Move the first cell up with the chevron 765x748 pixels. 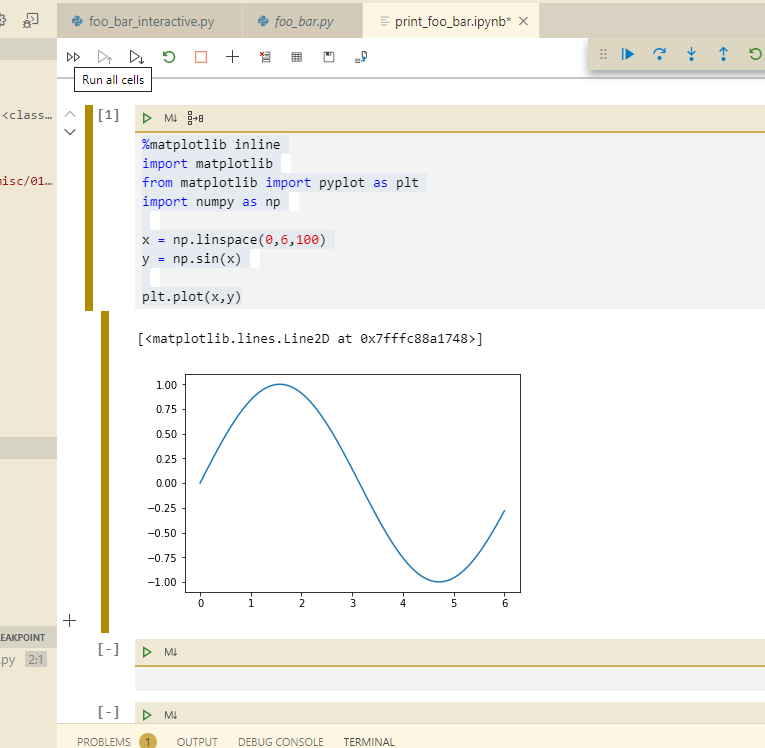[70, 114]
